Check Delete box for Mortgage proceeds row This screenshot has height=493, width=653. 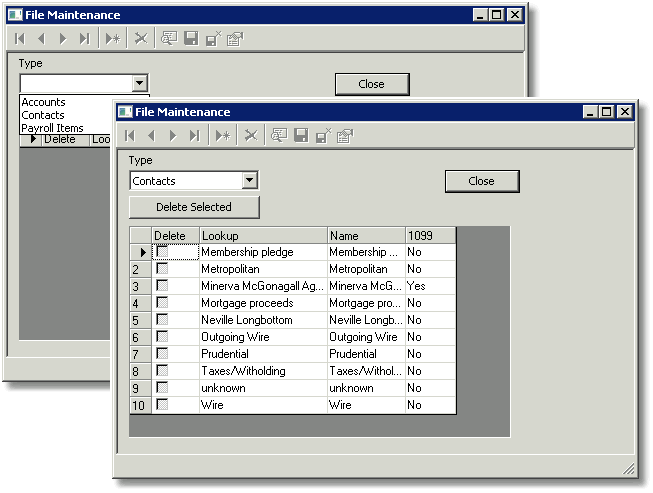coord(162,303)
